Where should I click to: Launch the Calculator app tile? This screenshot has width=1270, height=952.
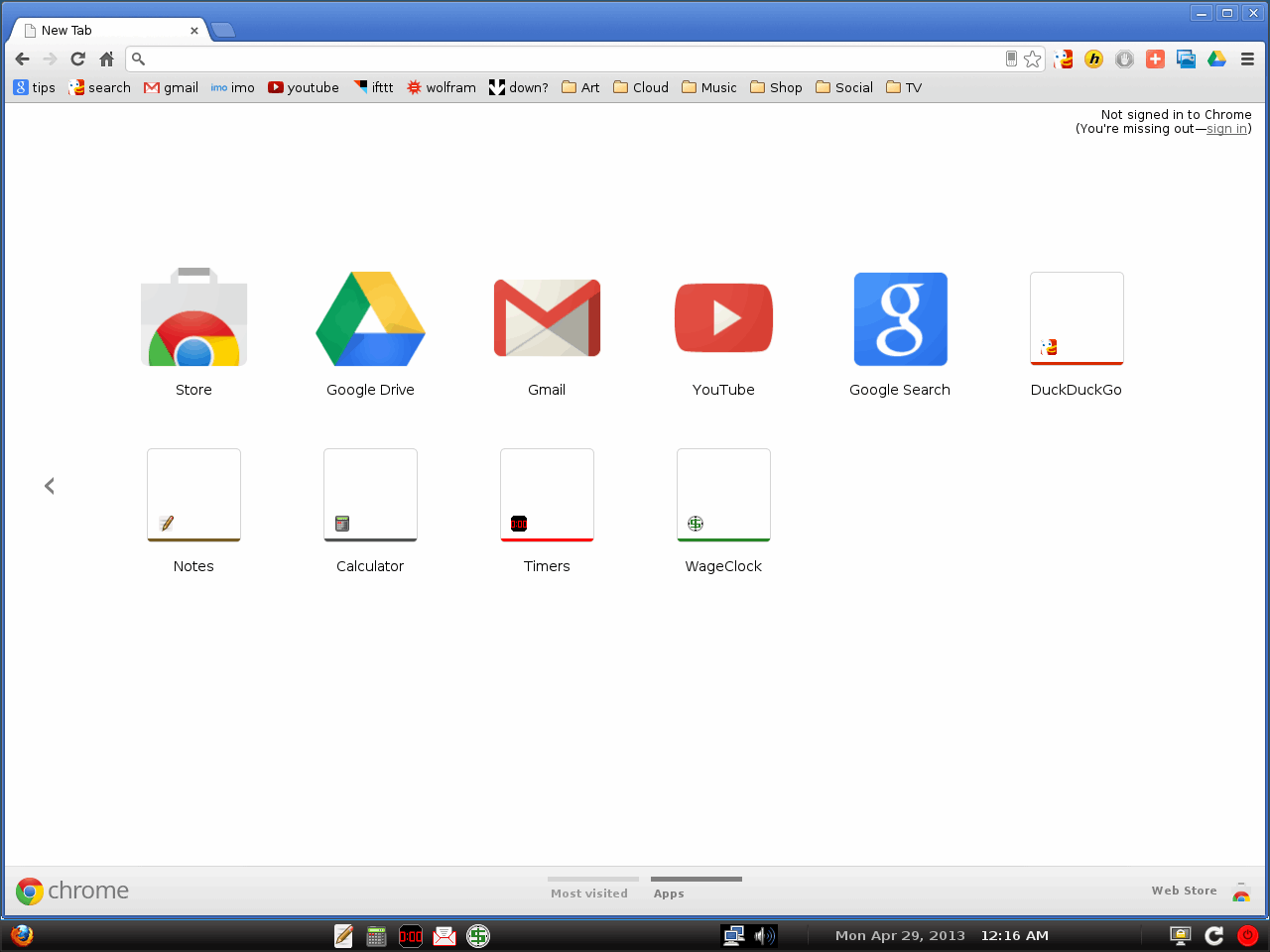(x=370, y=495)
